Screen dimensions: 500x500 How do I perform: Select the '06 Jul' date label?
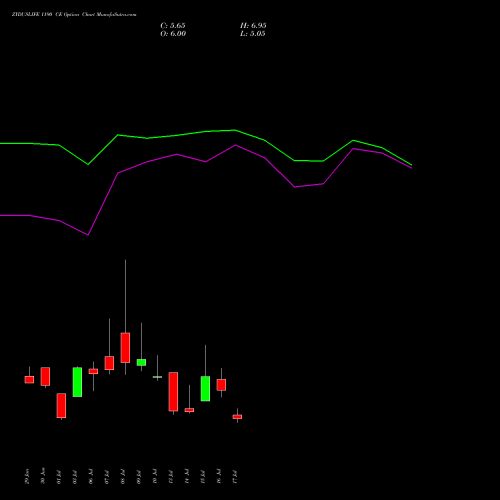tap(91, 477)
